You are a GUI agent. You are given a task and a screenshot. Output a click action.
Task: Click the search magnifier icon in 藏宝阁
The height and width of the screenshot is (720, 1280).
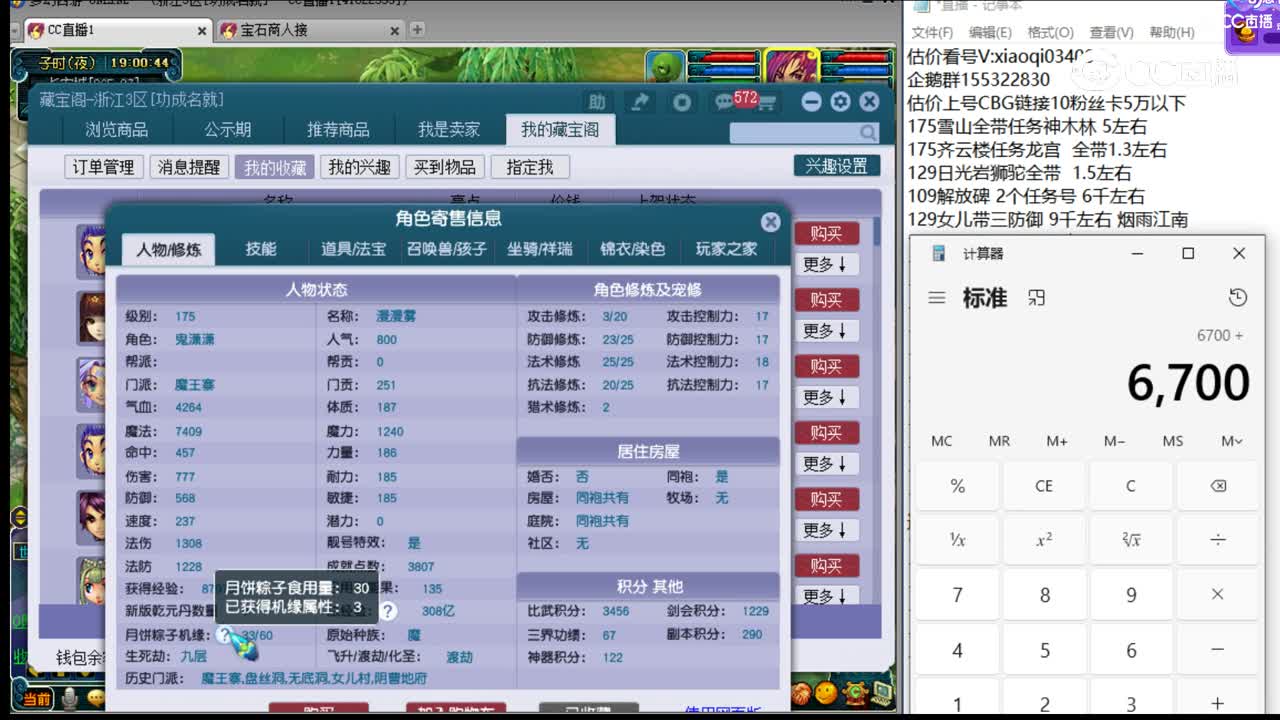click(x=868, y=132)
